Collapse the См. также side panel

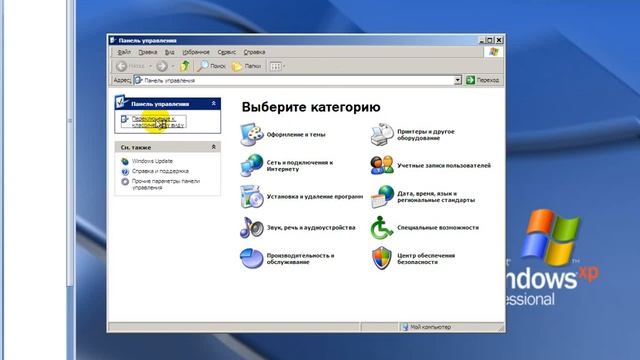213,147
